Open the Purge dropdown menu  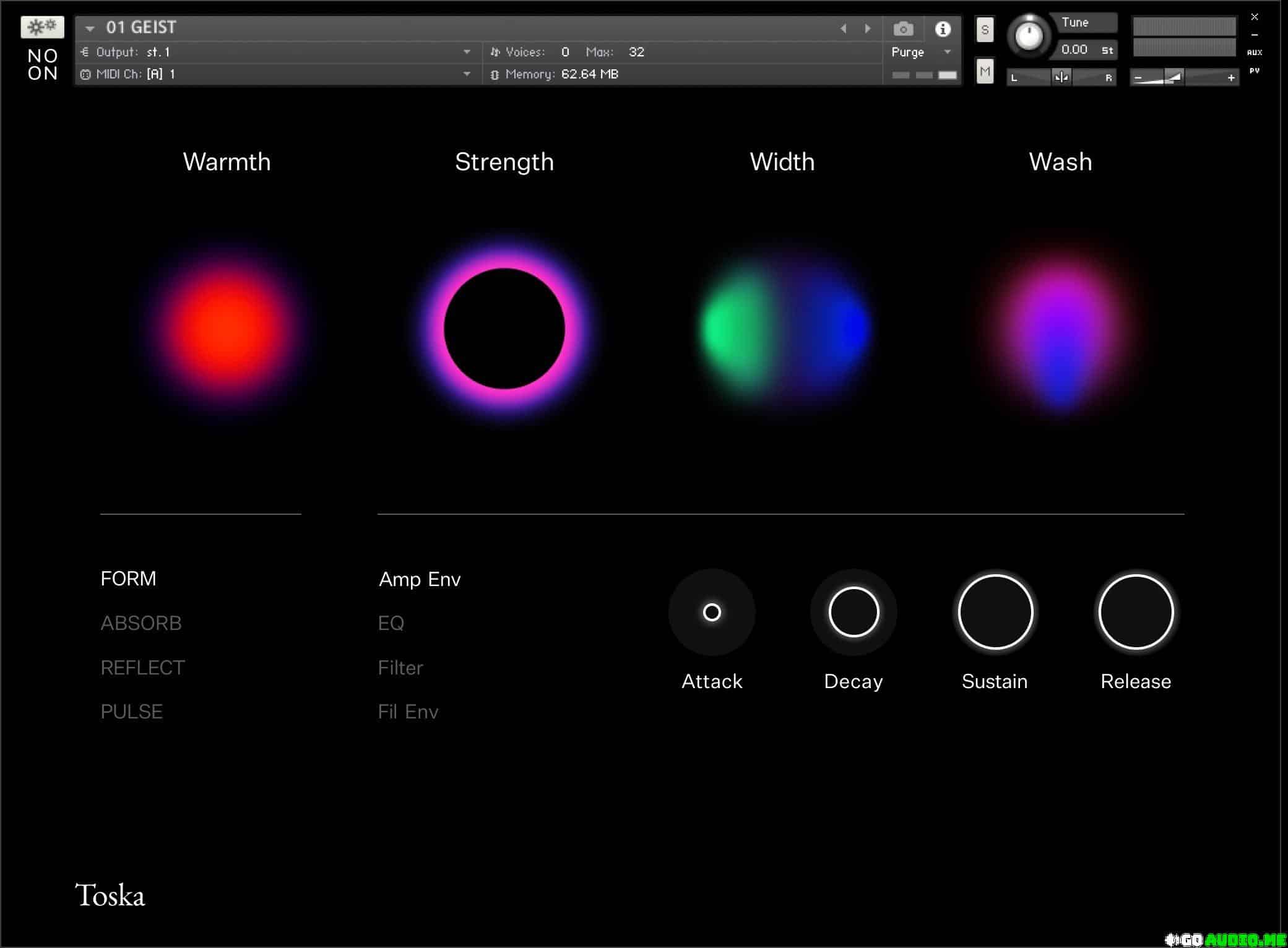pos(921,52)
